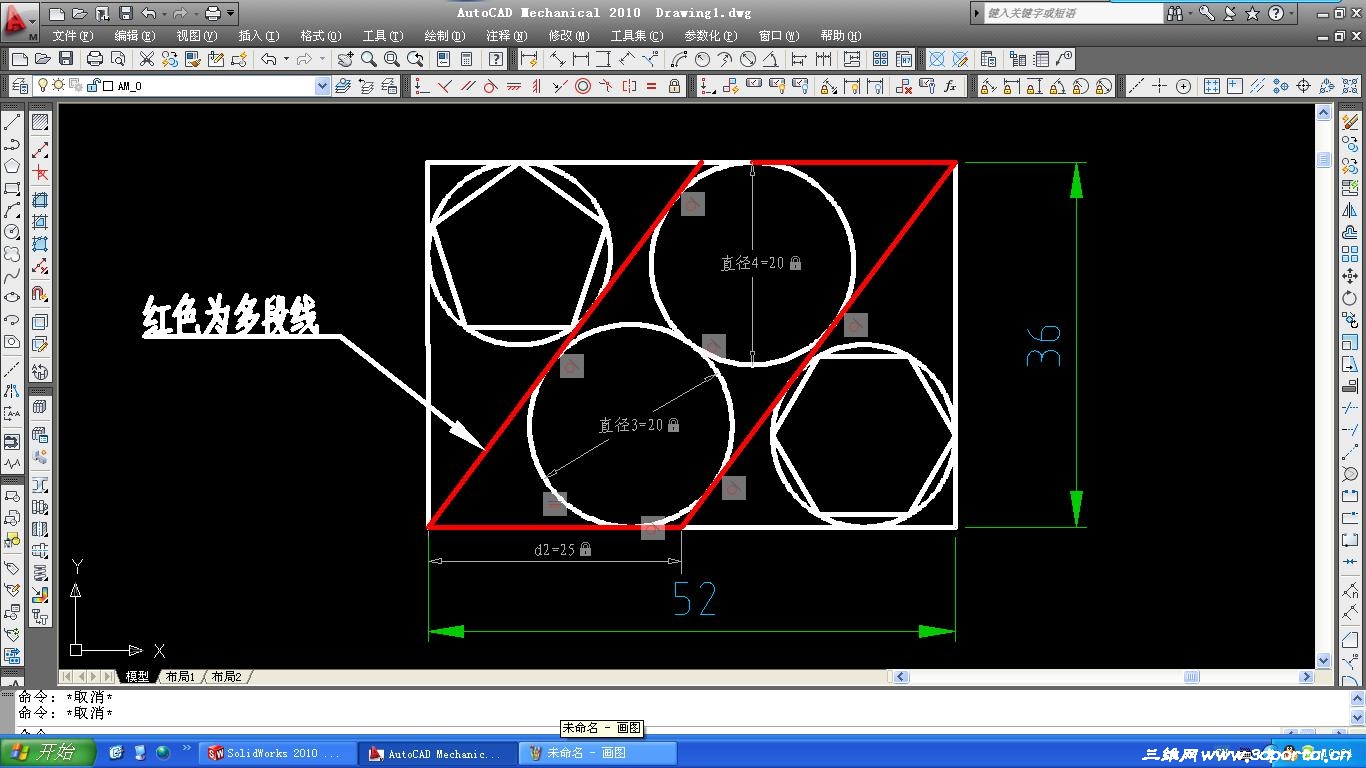The image size is (1366, 768).
Task: Select the Hatch tool
Action: coord(40,123)
